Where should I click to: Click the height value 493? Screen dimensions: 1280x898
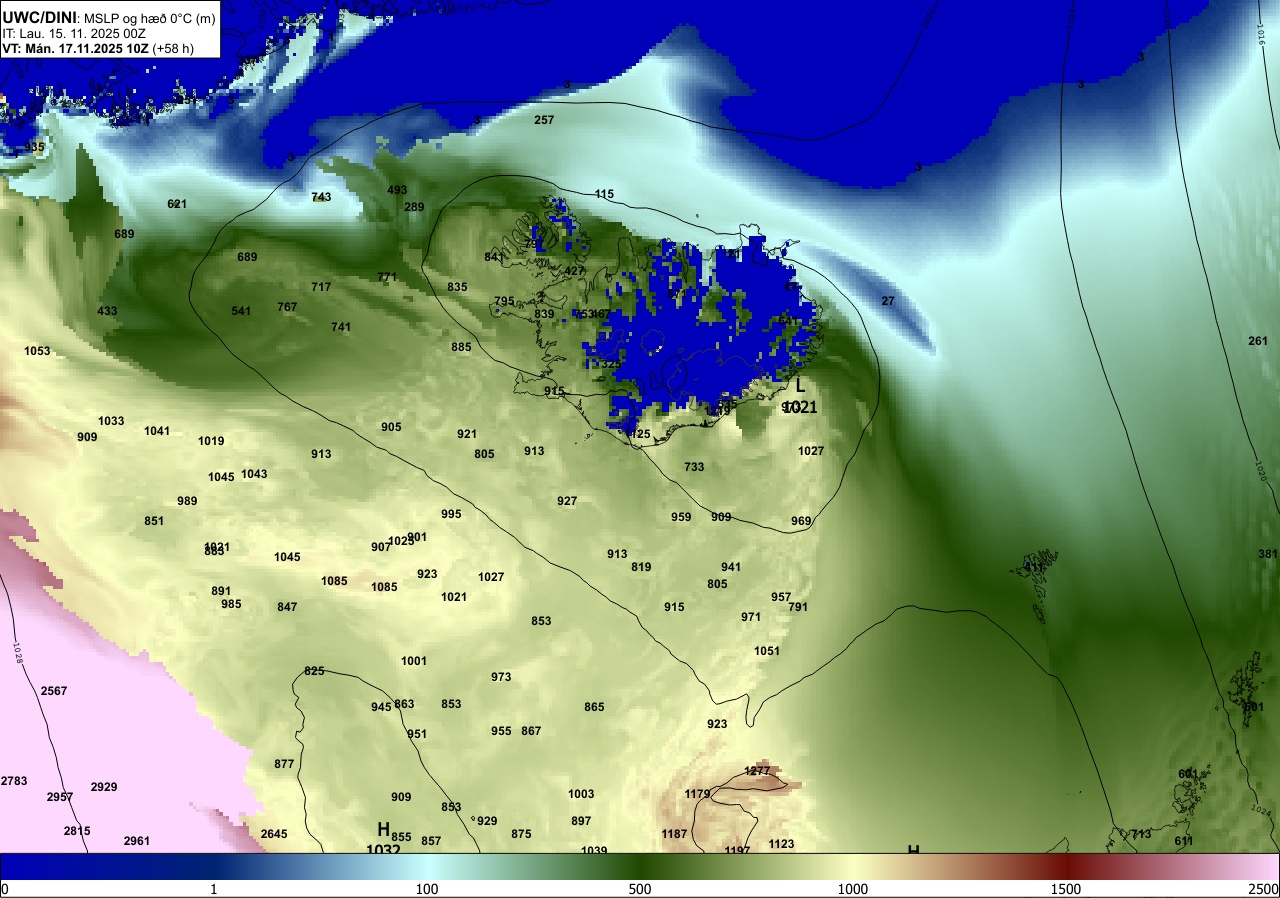click(397, 190)
